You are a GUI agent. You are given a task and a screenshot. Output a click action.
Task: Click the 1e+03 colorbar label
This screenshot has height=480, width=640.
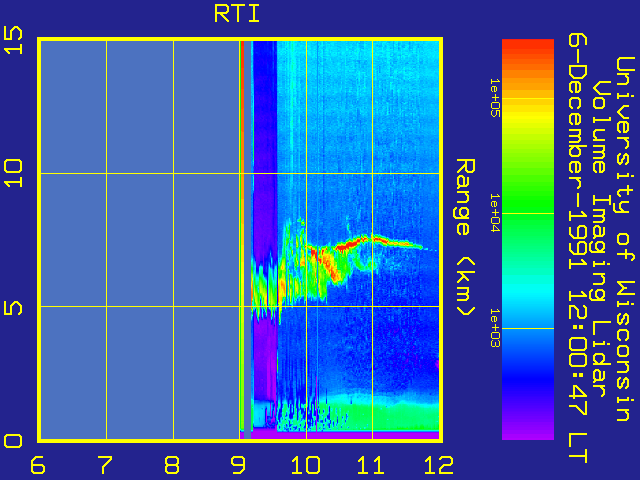[494, 328]
